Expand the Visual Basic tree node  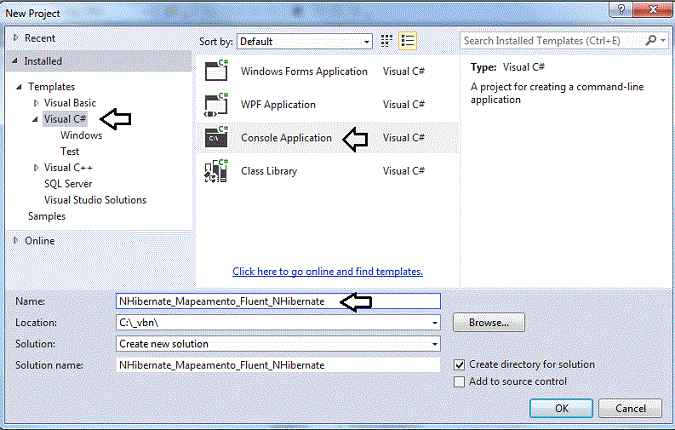37,103
